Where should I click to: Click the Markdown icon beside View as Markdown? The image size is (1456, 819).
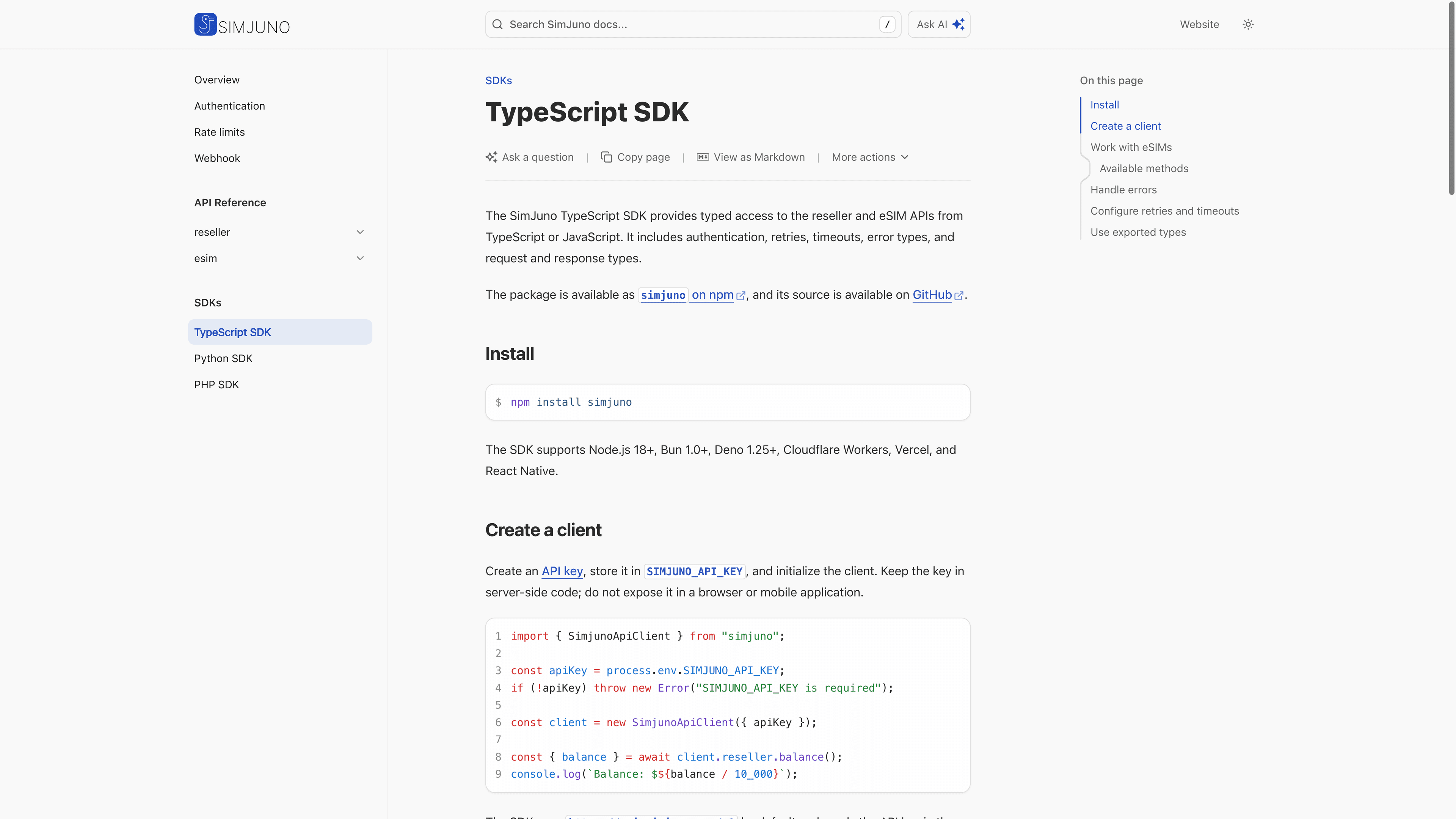point(703,157)
